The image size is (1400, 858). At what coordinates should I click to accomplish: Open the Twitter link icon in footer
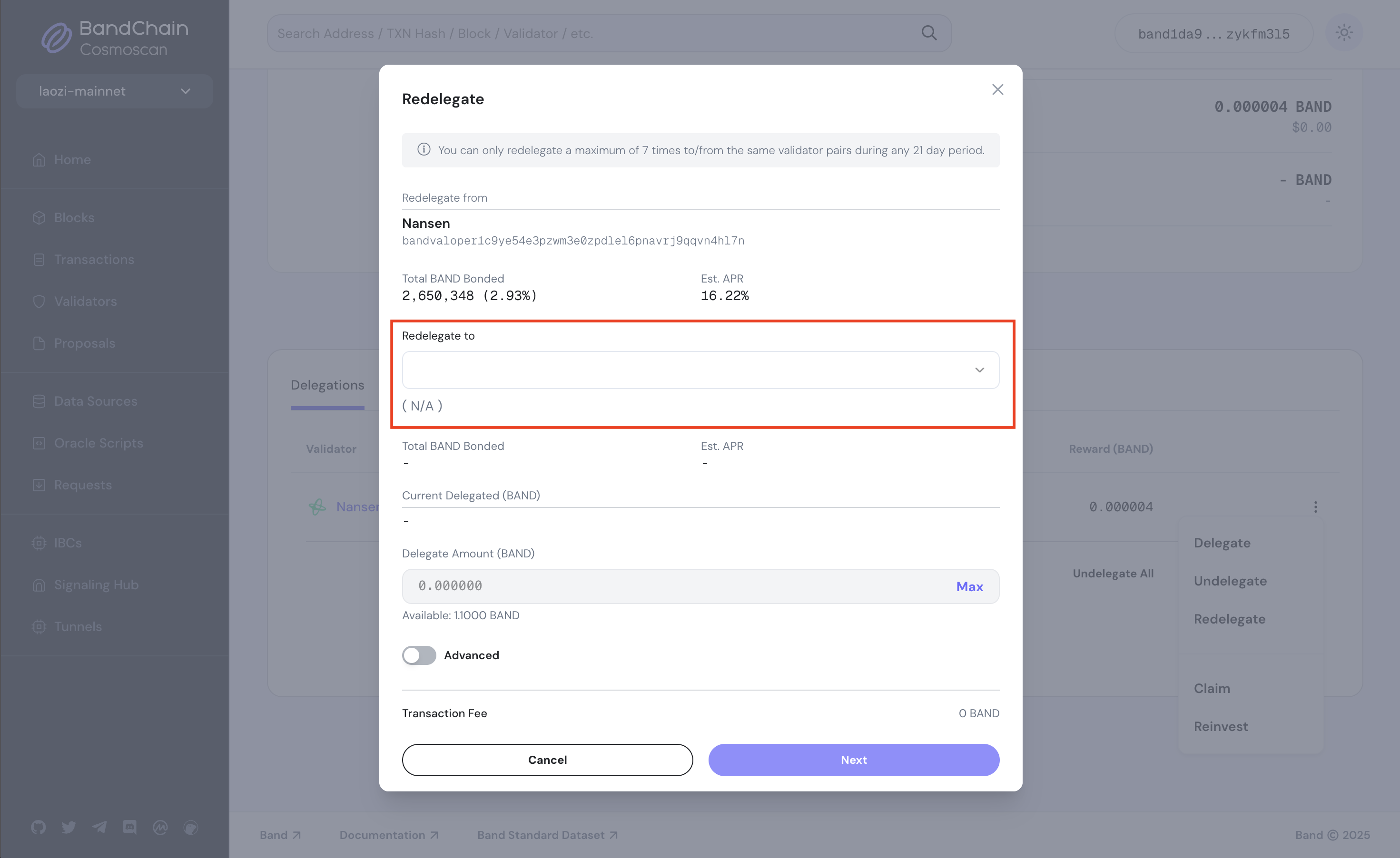tap(69, 828)
